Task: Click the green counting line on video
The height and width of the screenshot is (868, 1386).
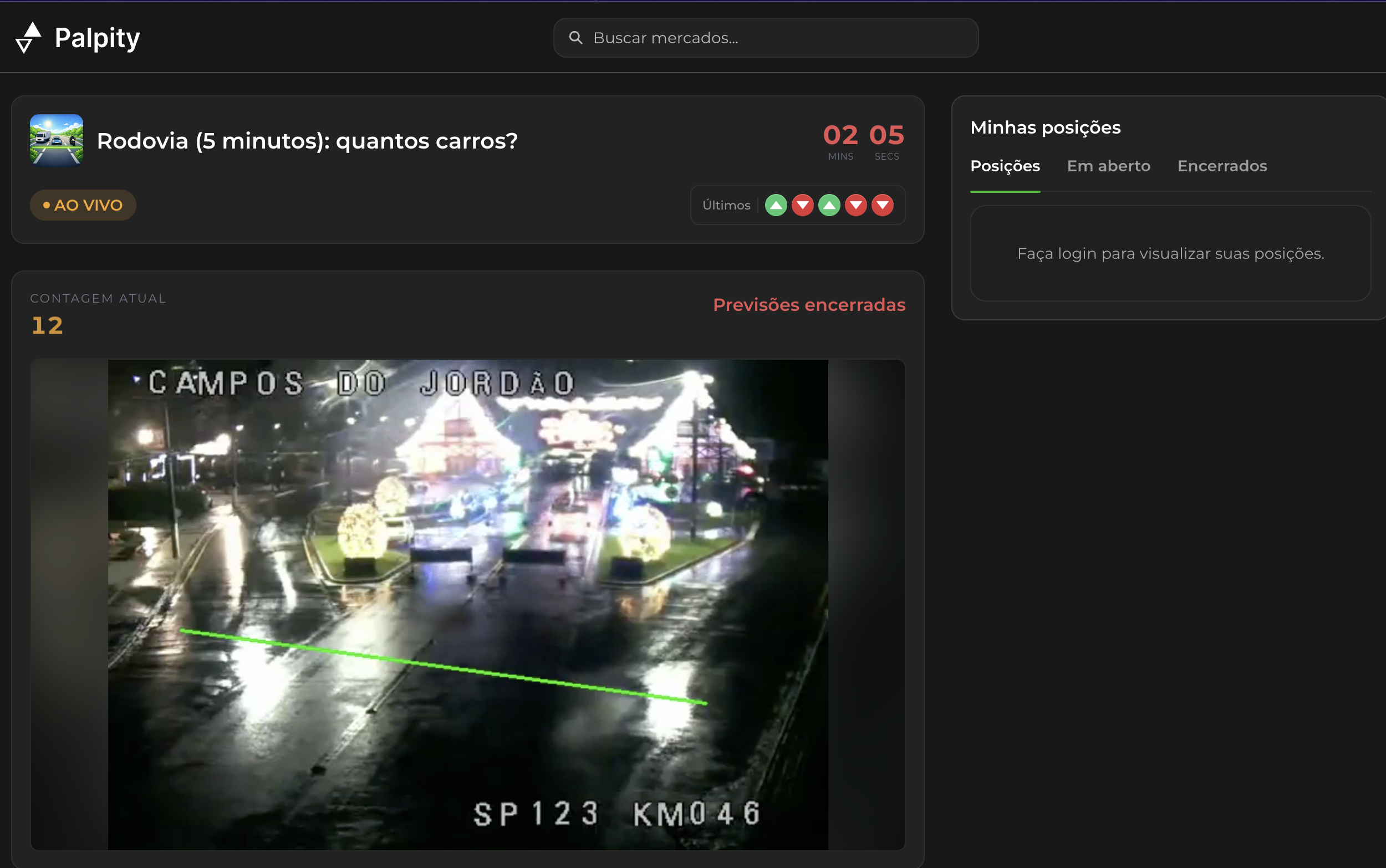Action: [x=442, y=666]
